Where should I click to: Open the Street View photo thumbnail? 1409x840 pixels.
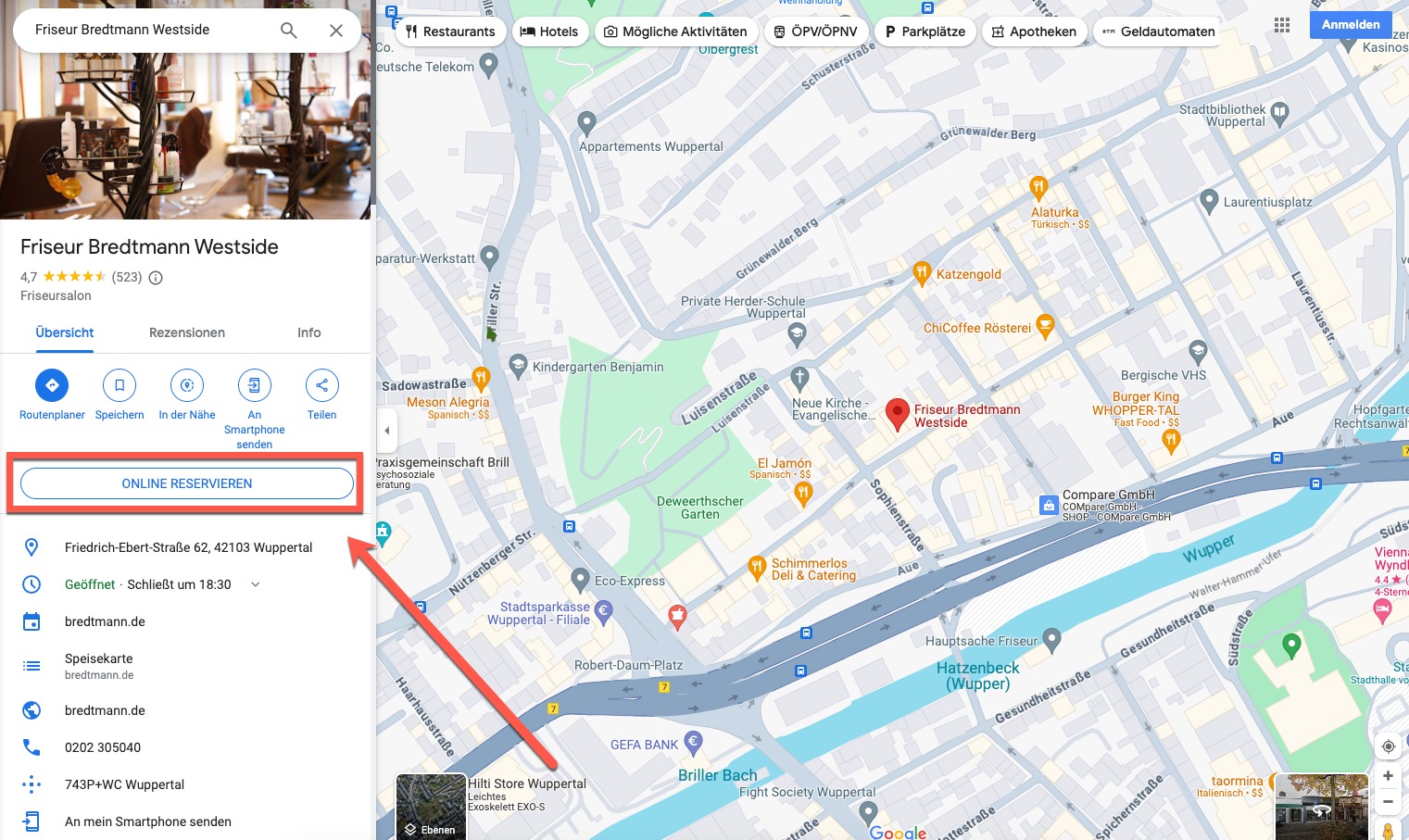point(1322,808)
